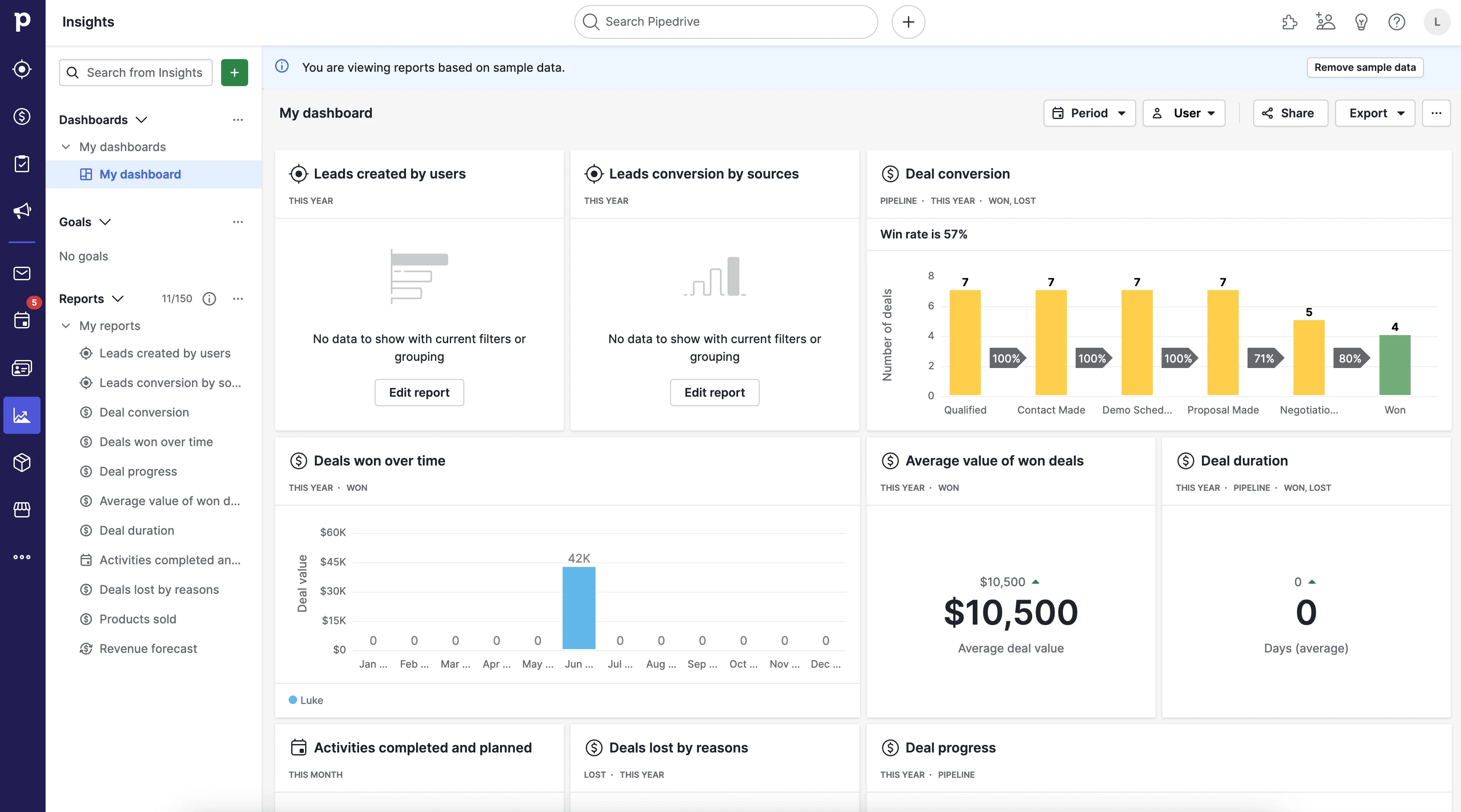Click the green add new Insights button

point(234,73)
